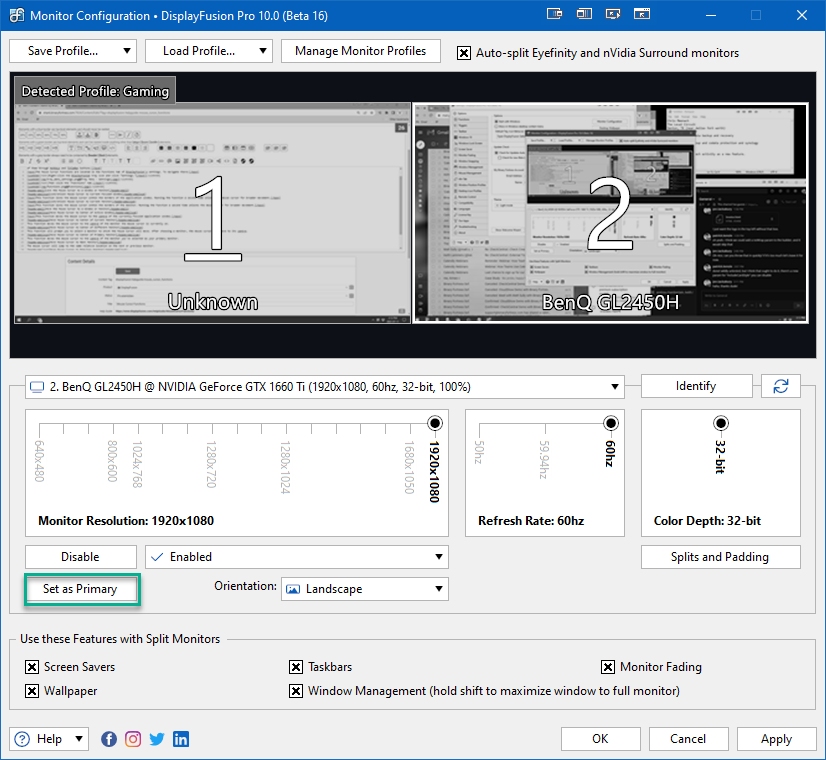This screenshot has width=826, height=760.
Task: Toggle the Taskbars checkbox
Action: coord(296,667)
